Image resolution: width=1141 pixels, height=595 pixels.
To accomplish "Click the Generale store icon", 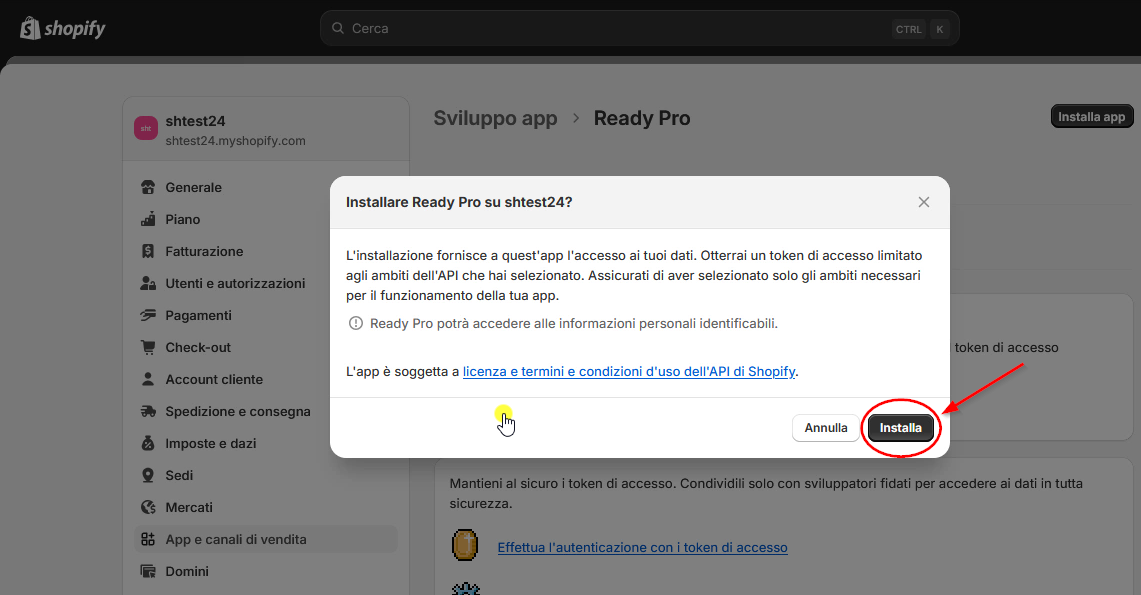I will (x=148, y=187).
